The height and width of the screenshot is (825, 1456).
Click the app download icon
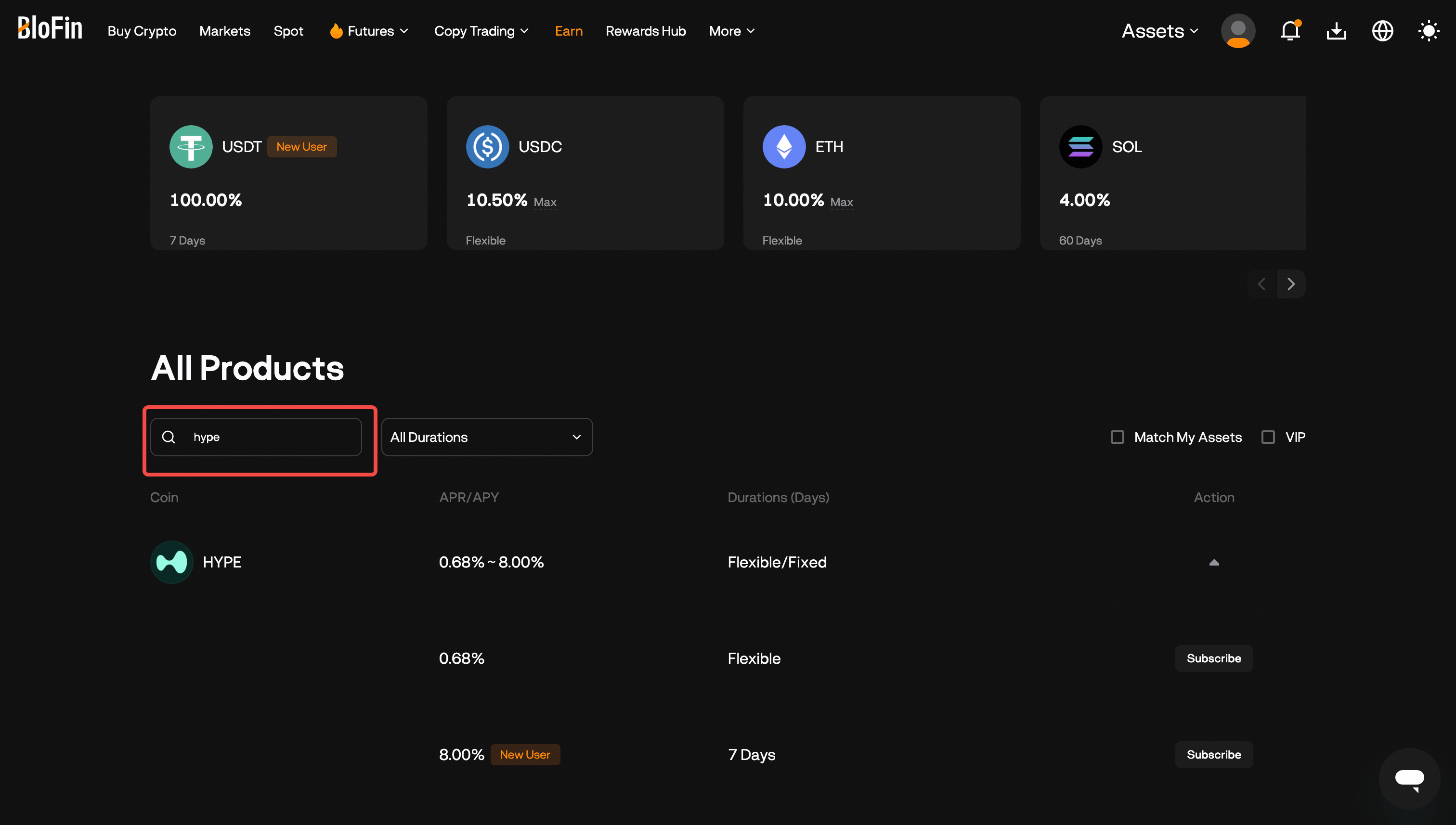pyautogui.click(x=1336, y=31)
